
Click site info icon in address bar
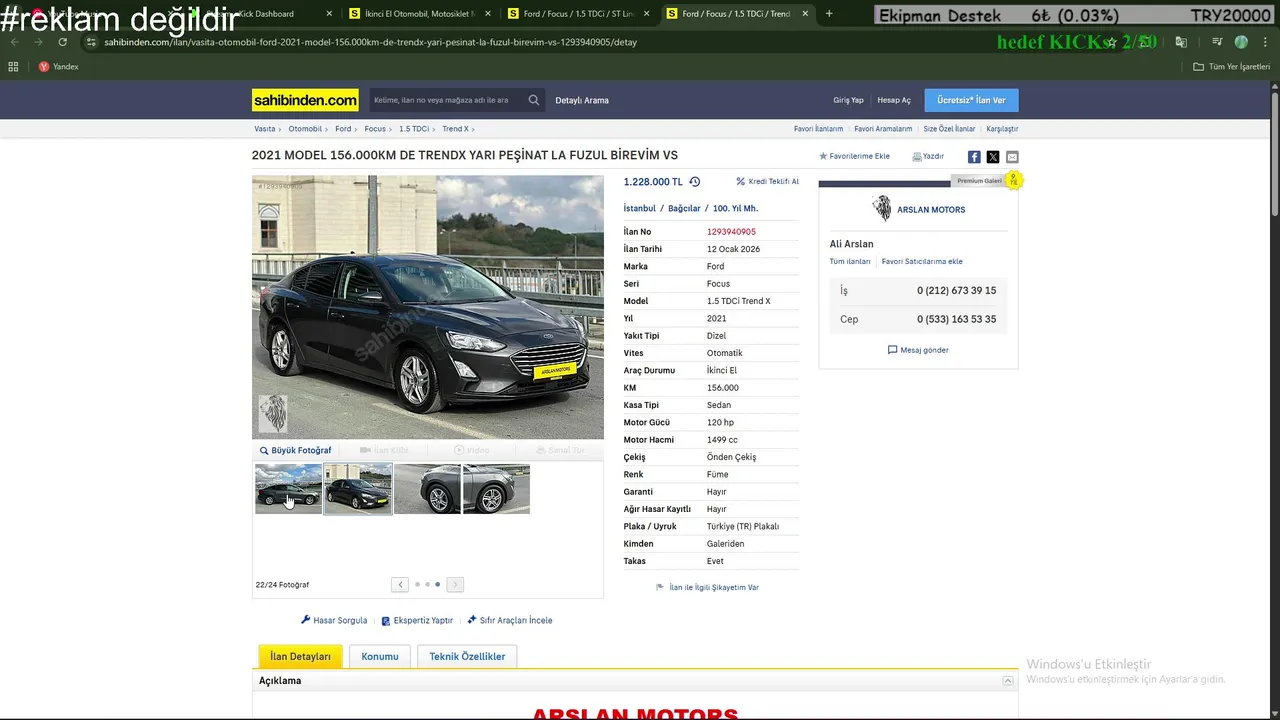tap(91, 42)
